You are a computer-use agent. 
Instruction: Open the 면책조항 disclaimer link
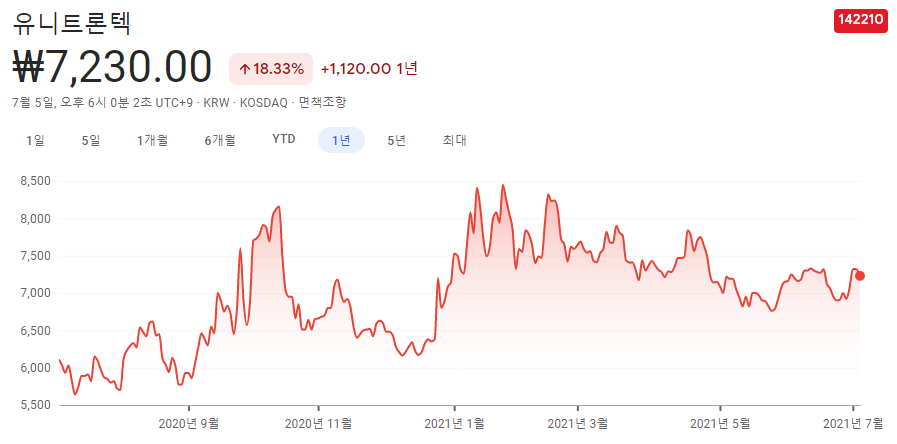323,103
